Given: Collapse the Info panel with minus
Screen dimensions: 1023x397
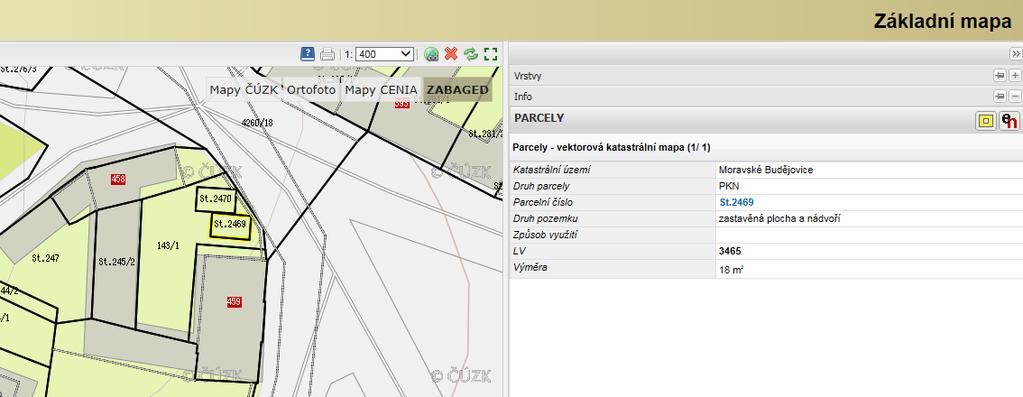Looking at the screenshot, I should [1015, 96].
